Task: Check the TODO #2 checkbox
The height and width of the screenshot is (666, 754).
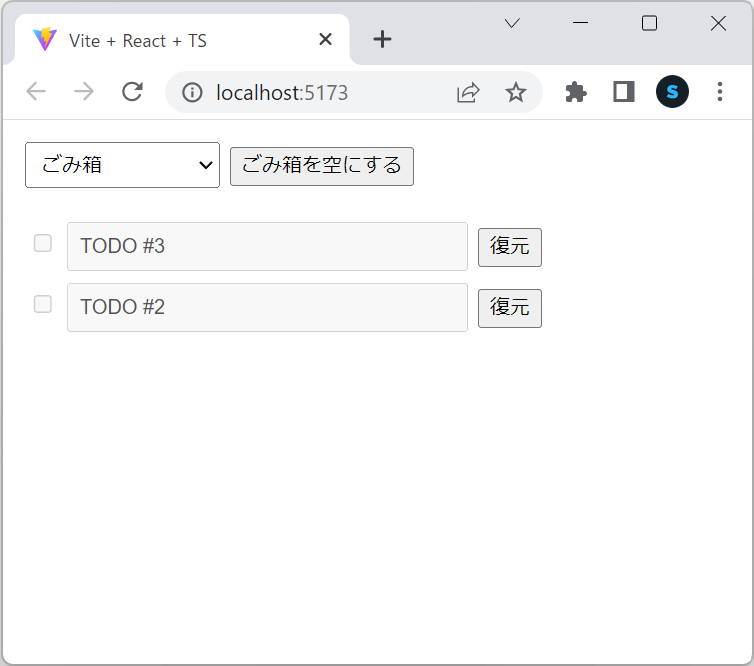Action: (x=43, y=304)
